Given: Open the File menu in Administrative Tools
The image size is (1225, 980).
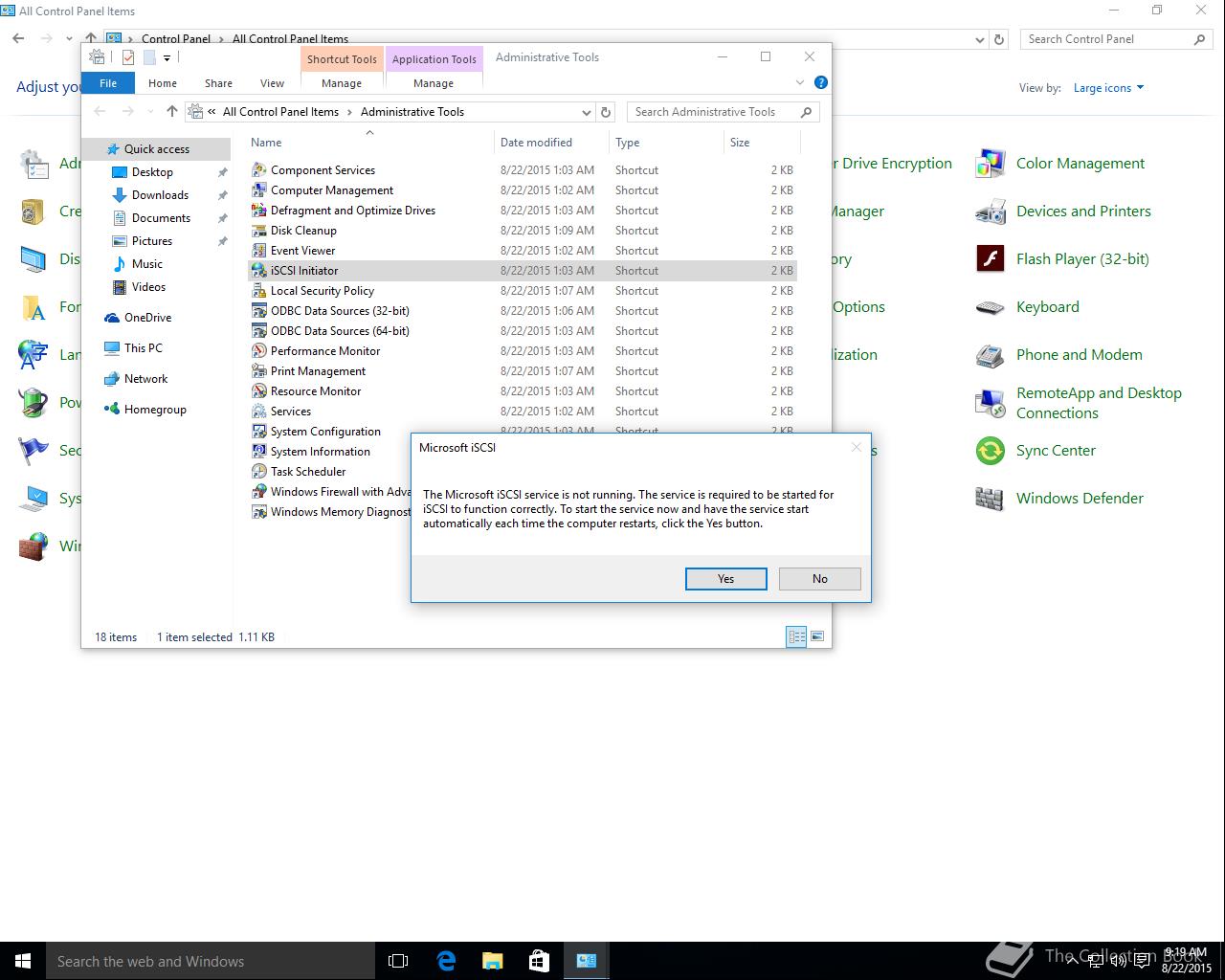Looking at the screenshot, I should pos(108,83).
